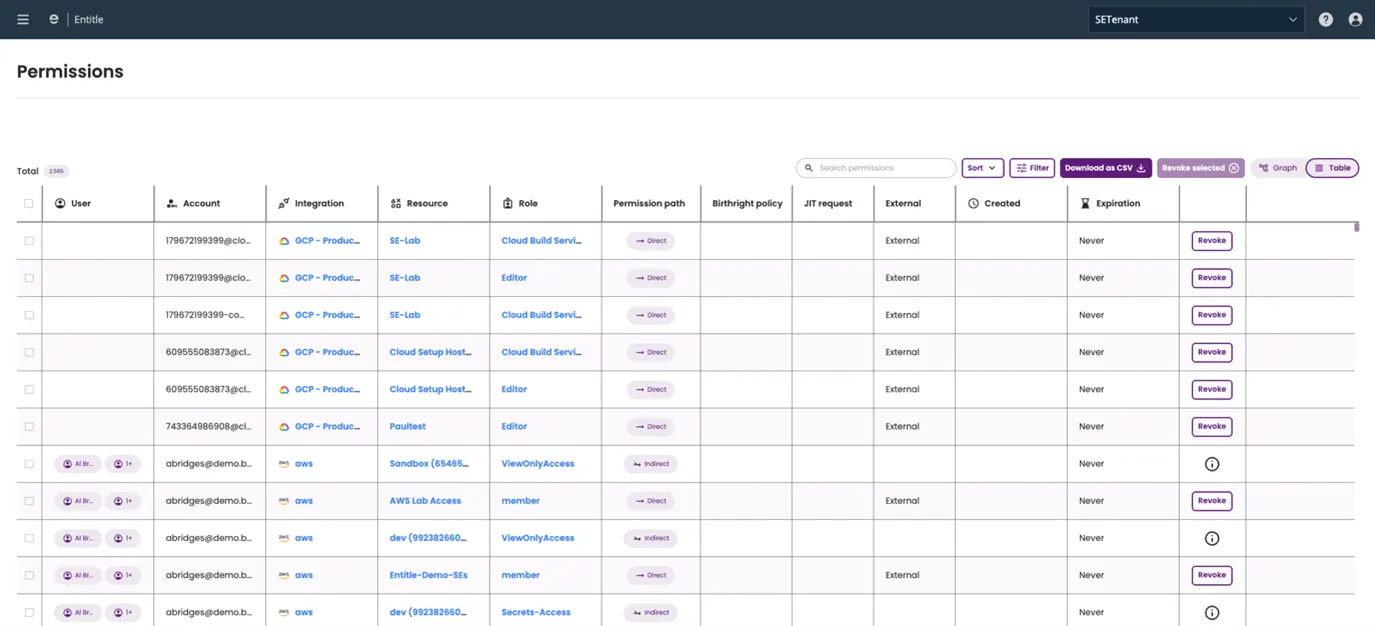The height and width of the screenshot is (626, 1375).
Task: Open the Sort dropdown
Action: click(982, 168)
